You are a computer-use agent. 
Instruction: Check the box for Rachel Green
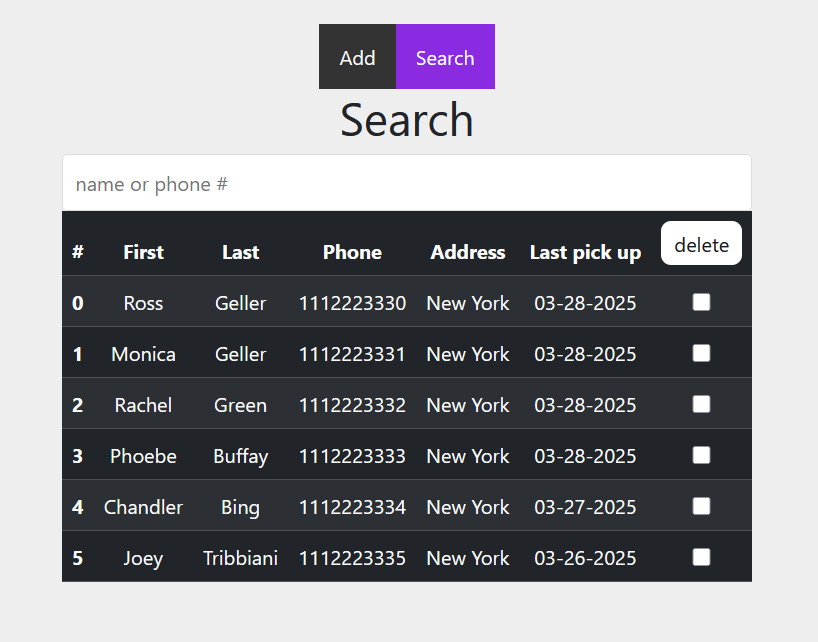pyautogui.click(x=701, y=404)
